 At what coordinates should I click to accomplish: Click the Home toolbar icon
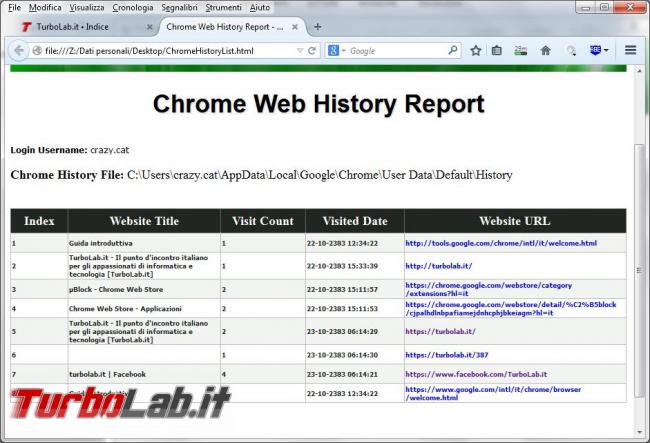coord(546,51)
